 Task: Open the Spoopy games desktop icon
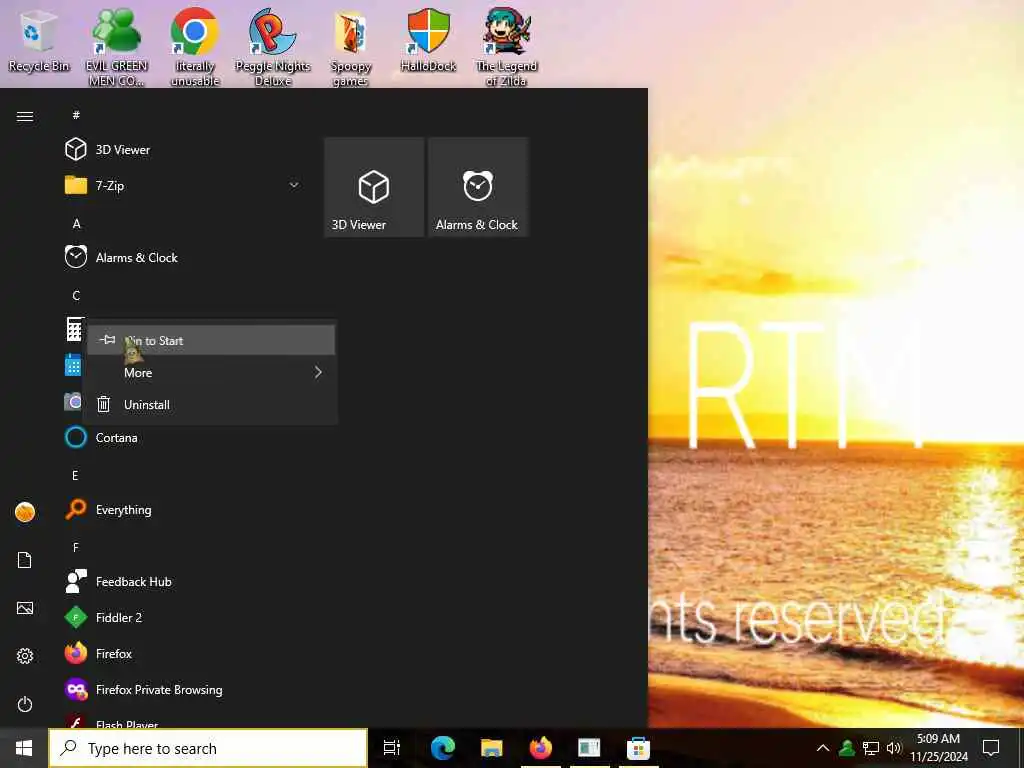(x=351, y=48)
